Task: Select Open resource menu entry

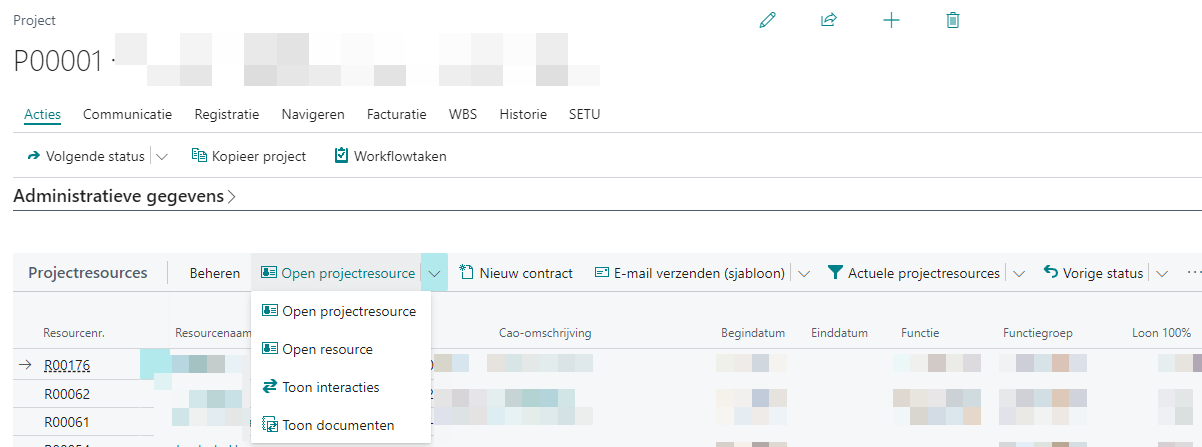Action: point(327,349)
